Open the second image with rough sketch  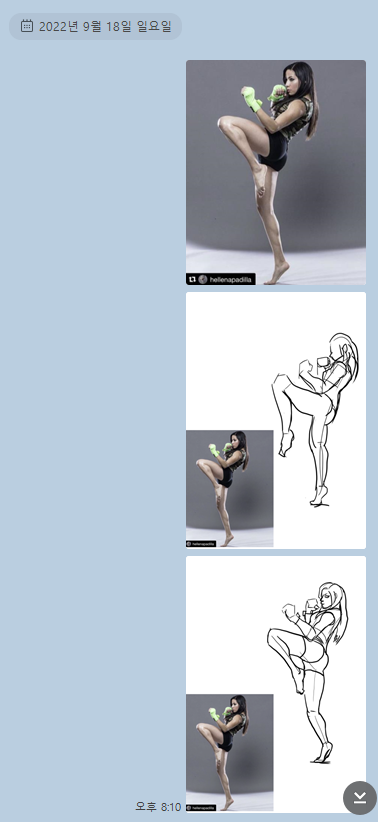click(x=276, y=420)
